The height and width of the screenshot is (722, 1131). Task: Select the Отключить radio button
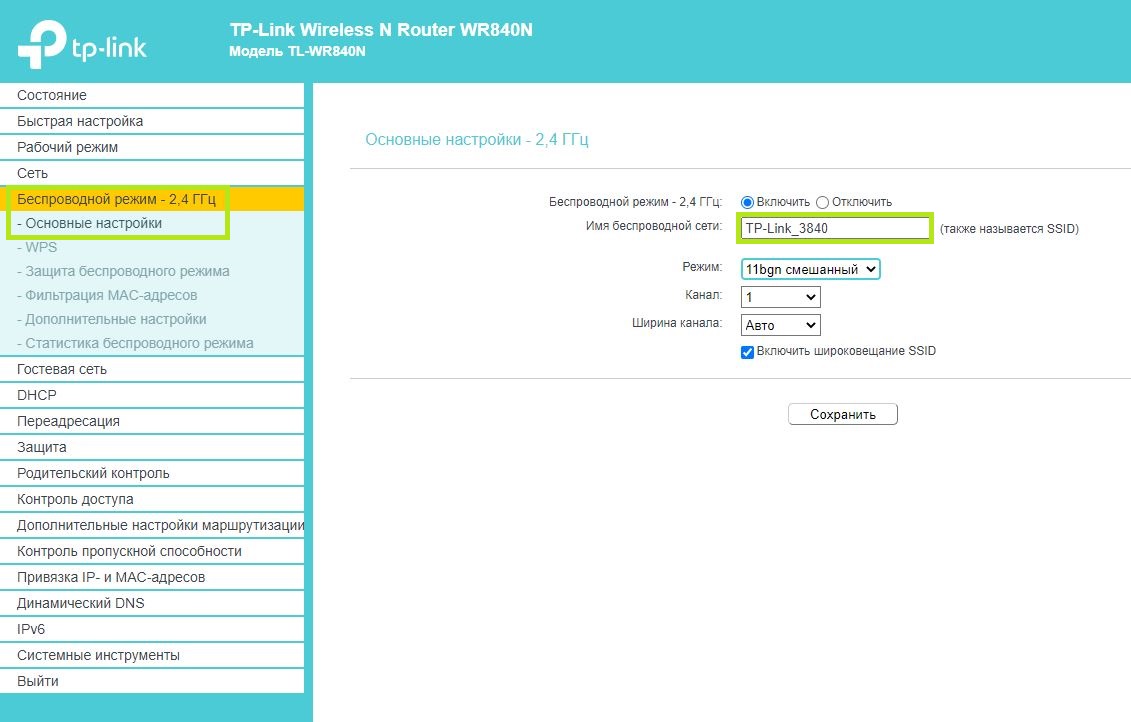point(823,202)
